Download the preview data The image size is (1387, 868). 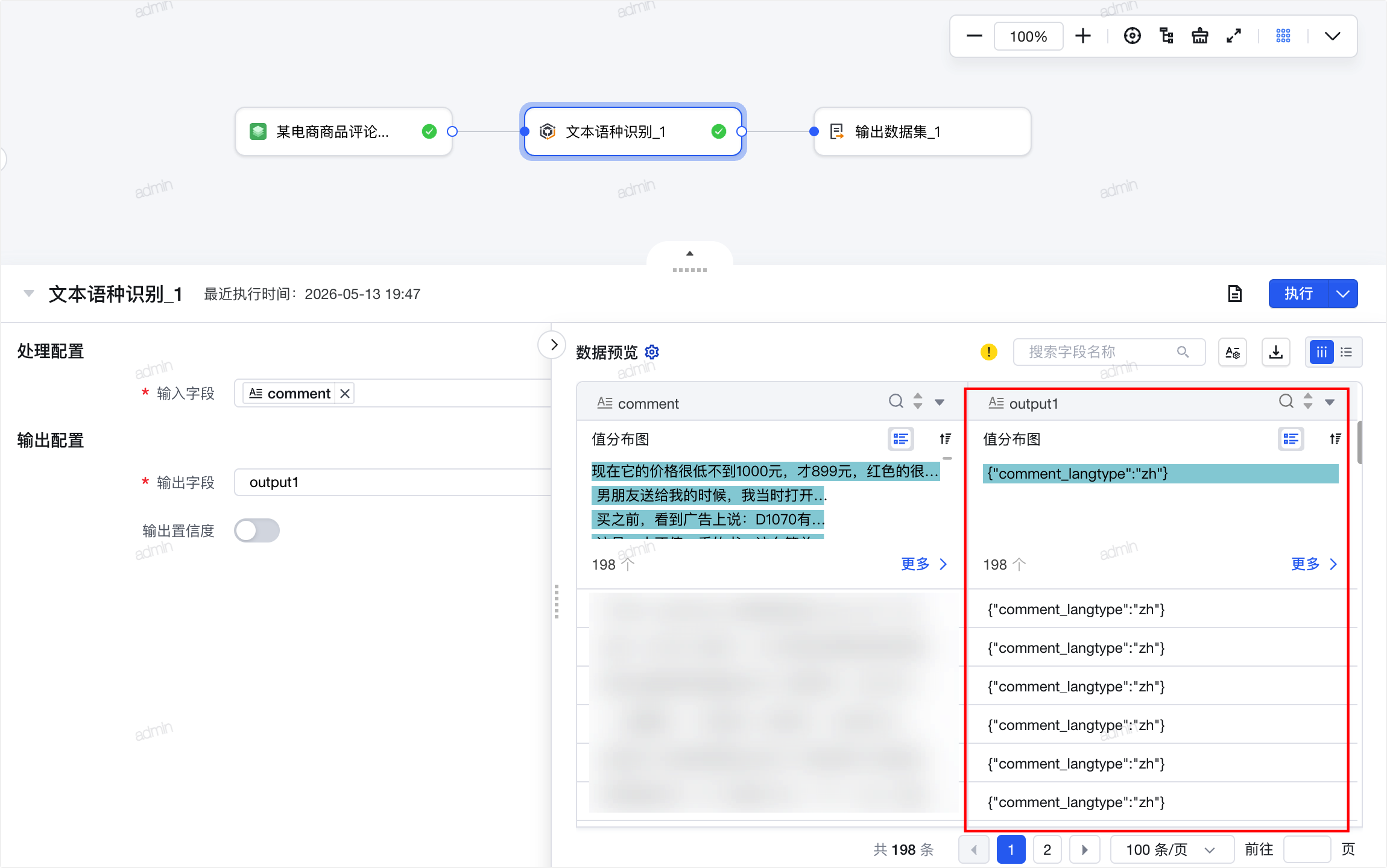1276,352
